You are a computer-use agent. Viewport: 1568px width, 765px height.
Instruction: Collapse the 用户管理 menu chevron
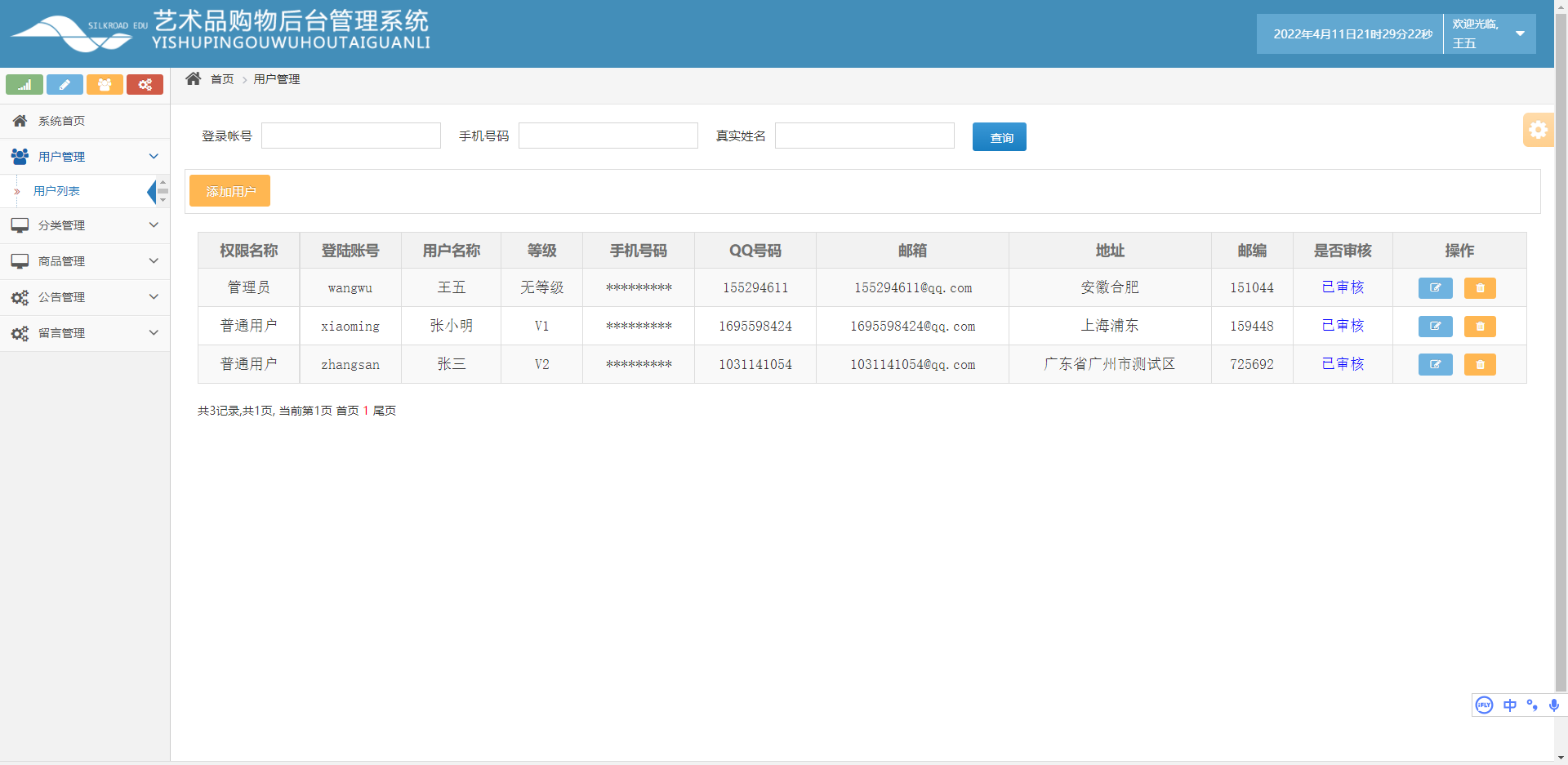coord(154,156)
